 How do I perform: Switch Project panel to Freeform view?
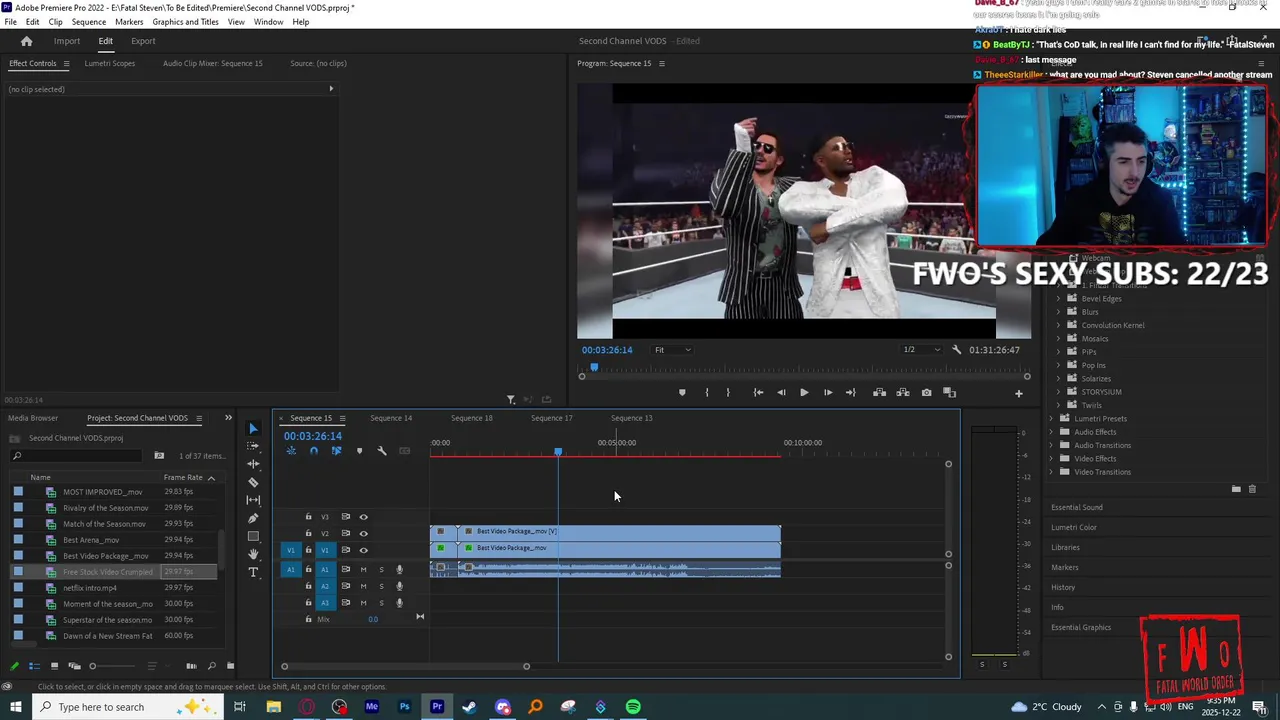73,666
